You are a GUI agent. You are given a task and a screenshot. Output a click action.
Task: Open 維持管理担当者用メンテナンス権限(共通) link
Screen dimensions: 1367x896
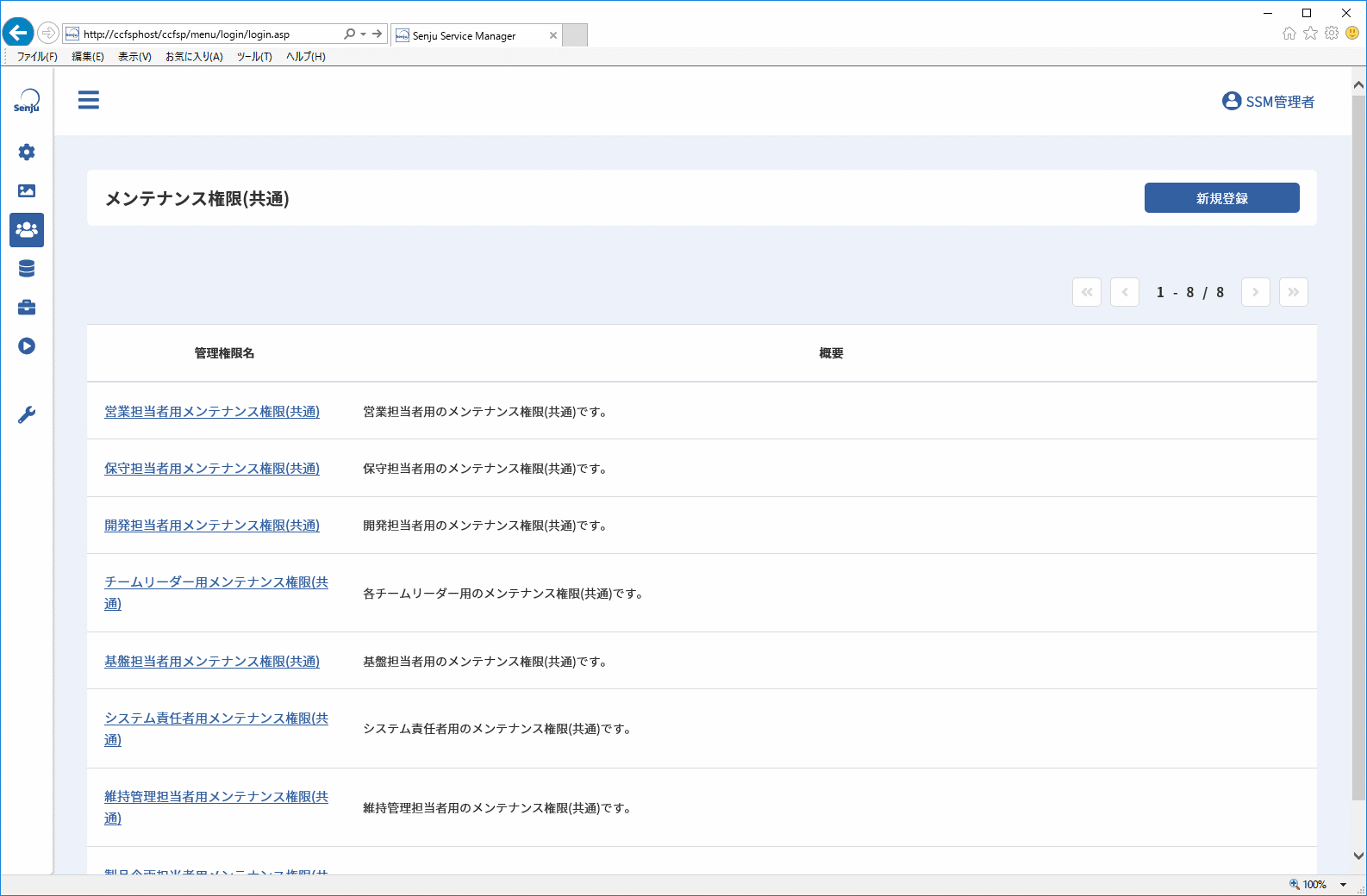(216, 807)
